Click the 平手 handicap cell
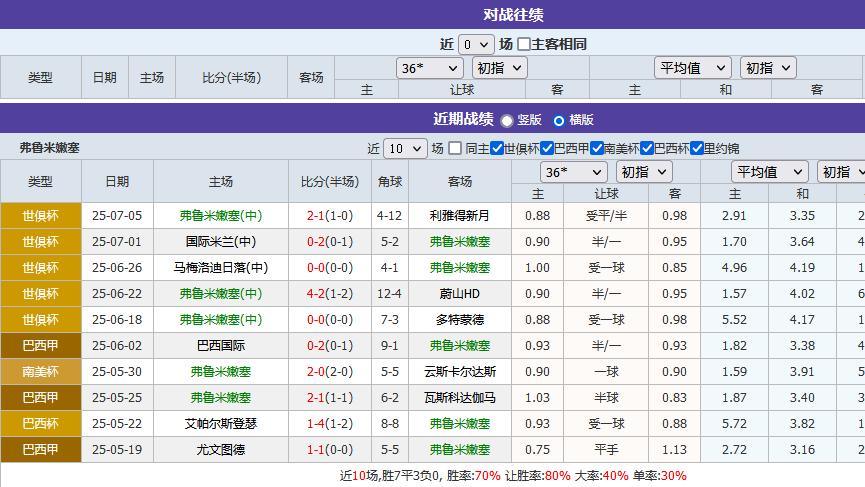 606,449
